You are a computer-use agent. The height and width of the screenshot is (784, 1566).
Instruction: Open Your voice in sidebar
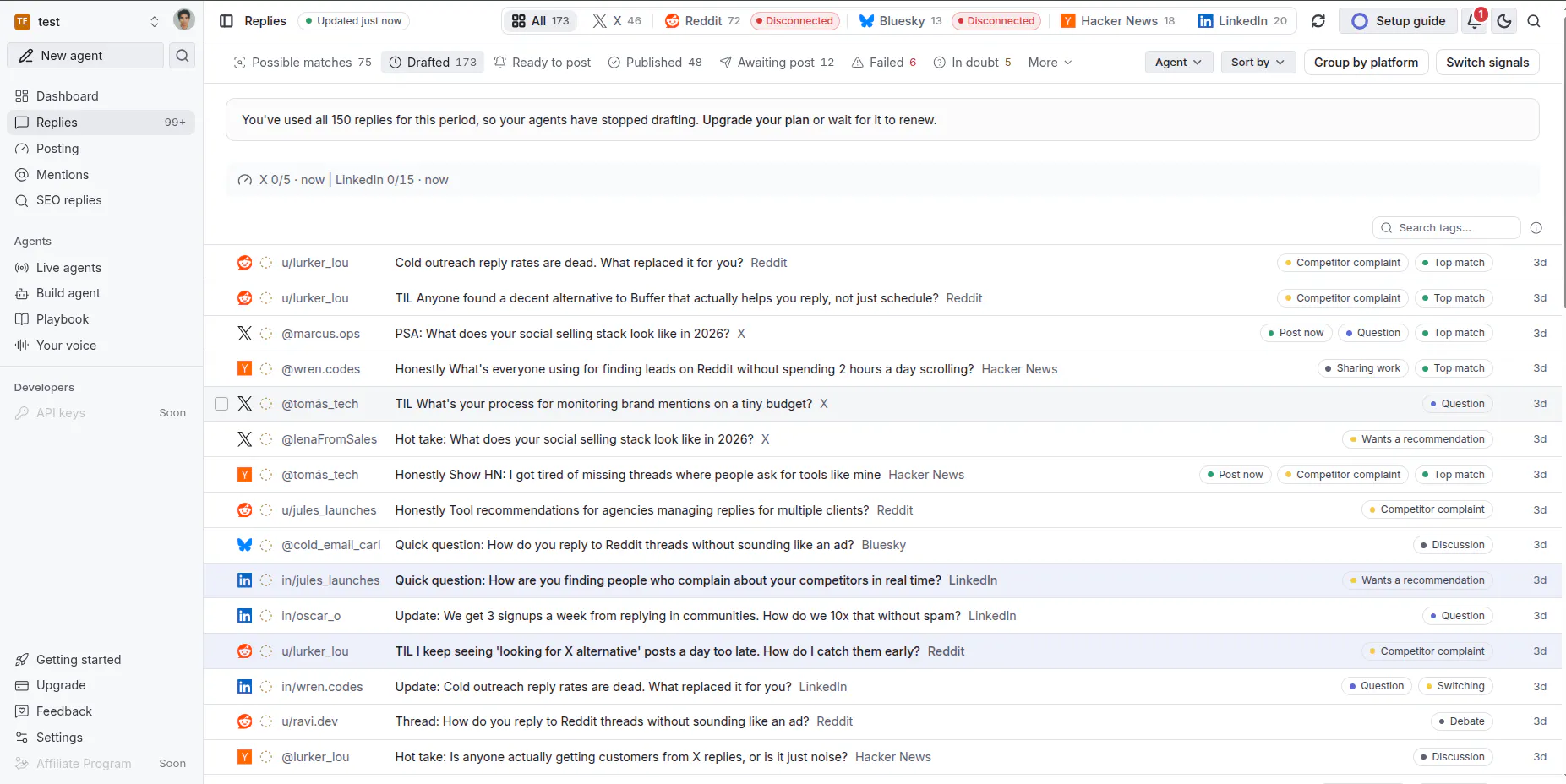click(101, 346)
